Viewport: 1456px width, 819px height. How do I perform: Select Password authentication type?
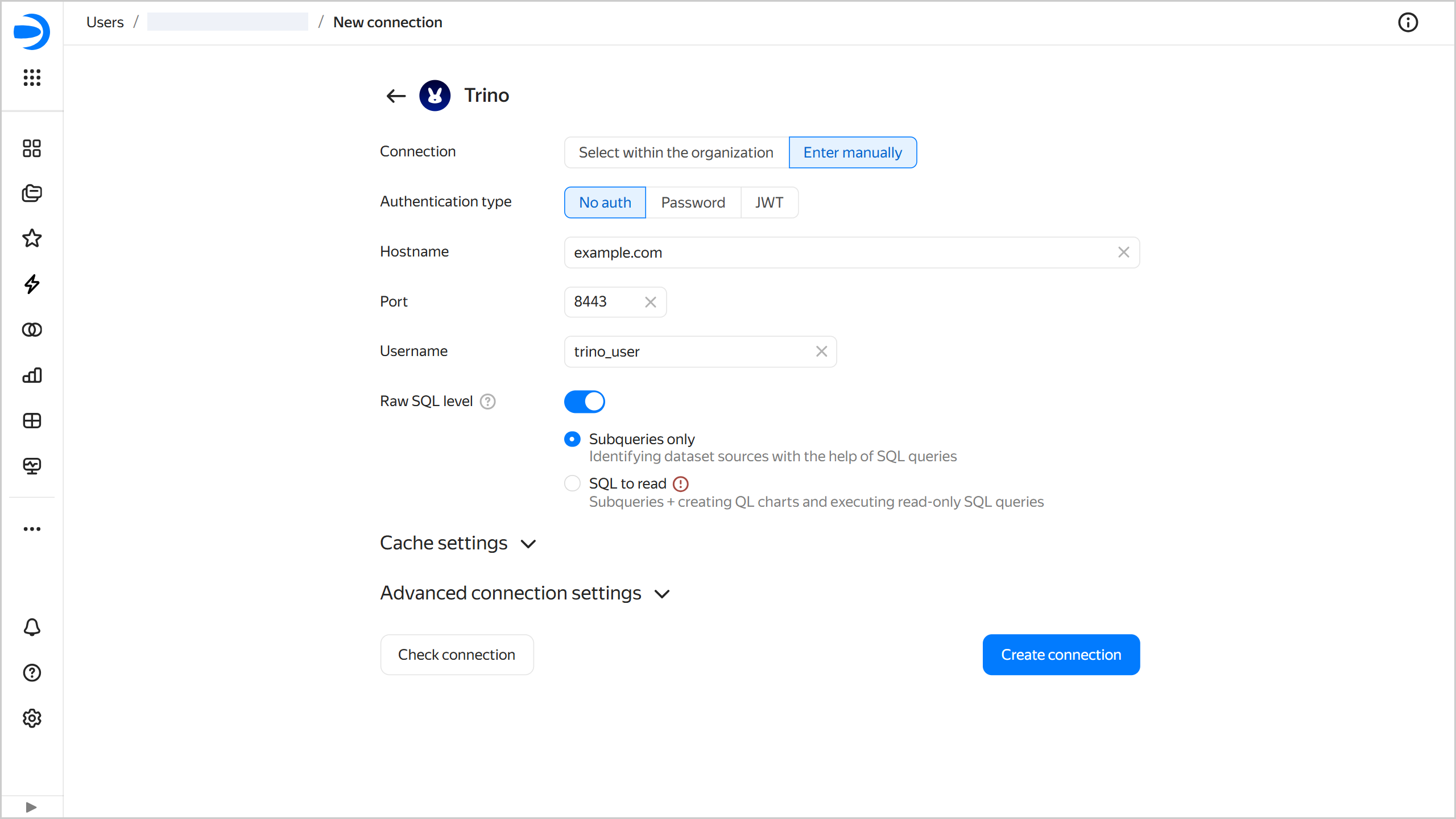[x=693, y=202]
